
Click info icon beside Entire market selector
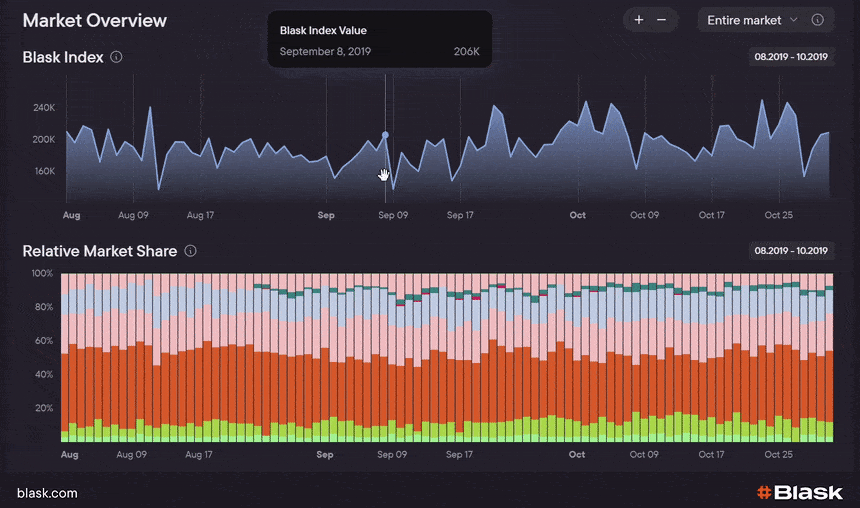coord(817,20)
